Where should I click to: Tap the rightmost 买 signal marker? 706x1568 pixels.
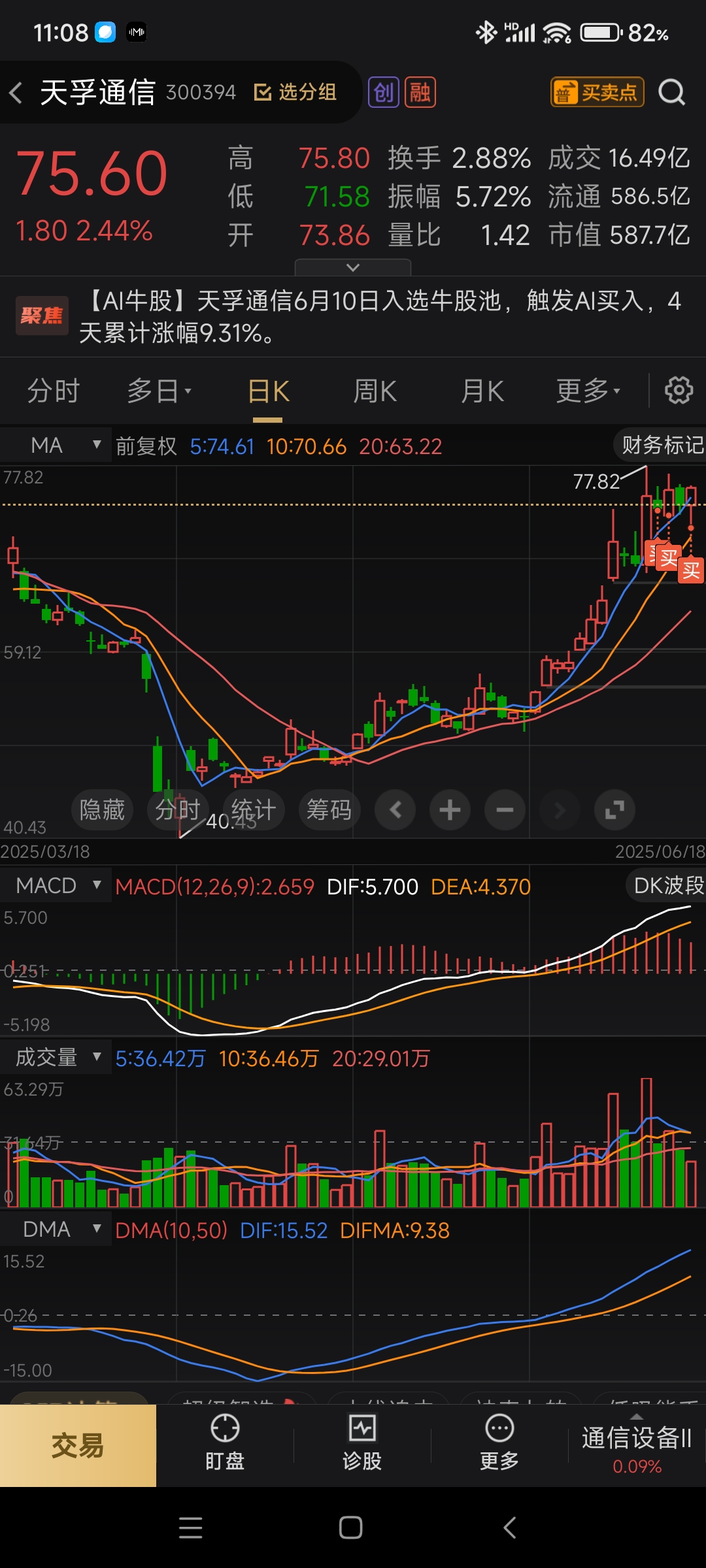(x=691, y=570)
